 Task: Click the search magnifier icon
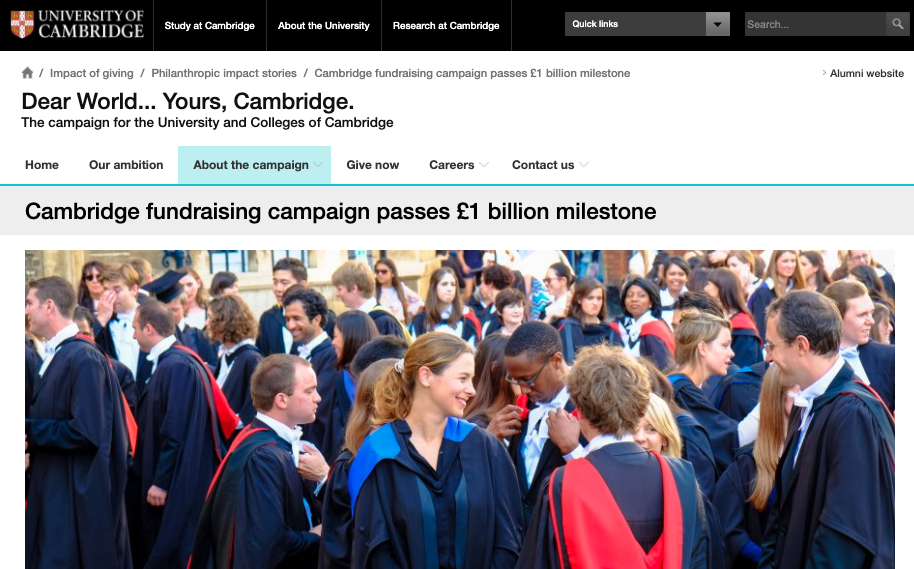898,24
